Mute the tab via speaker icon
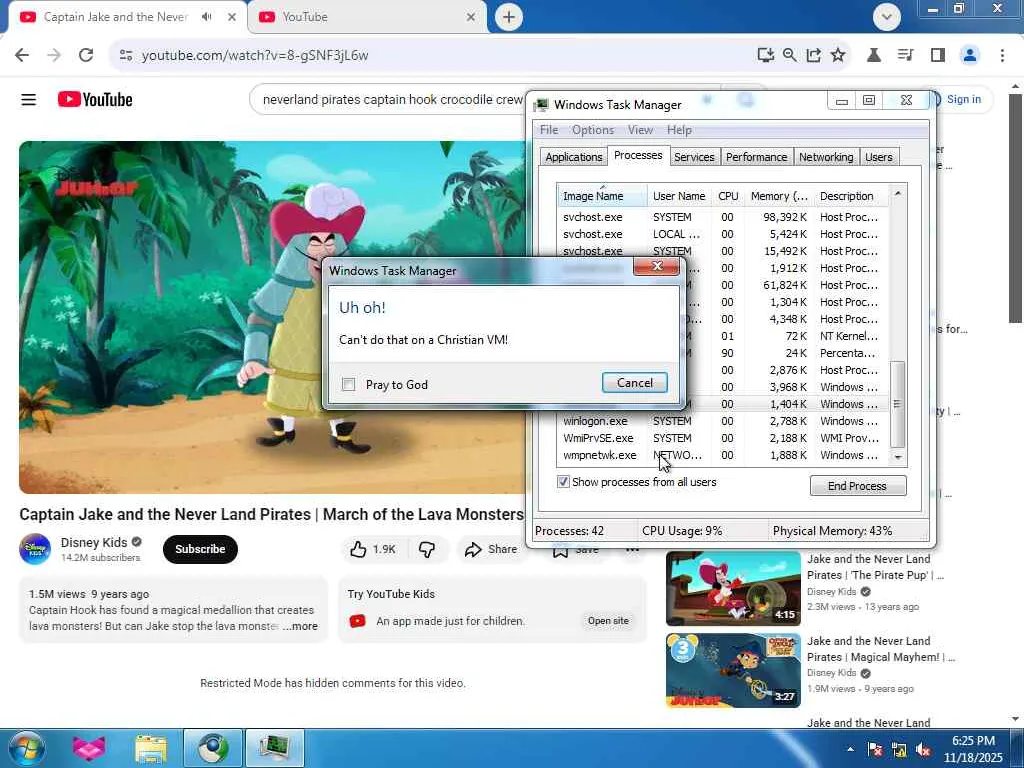1024x768 pixels. [207, 16]
